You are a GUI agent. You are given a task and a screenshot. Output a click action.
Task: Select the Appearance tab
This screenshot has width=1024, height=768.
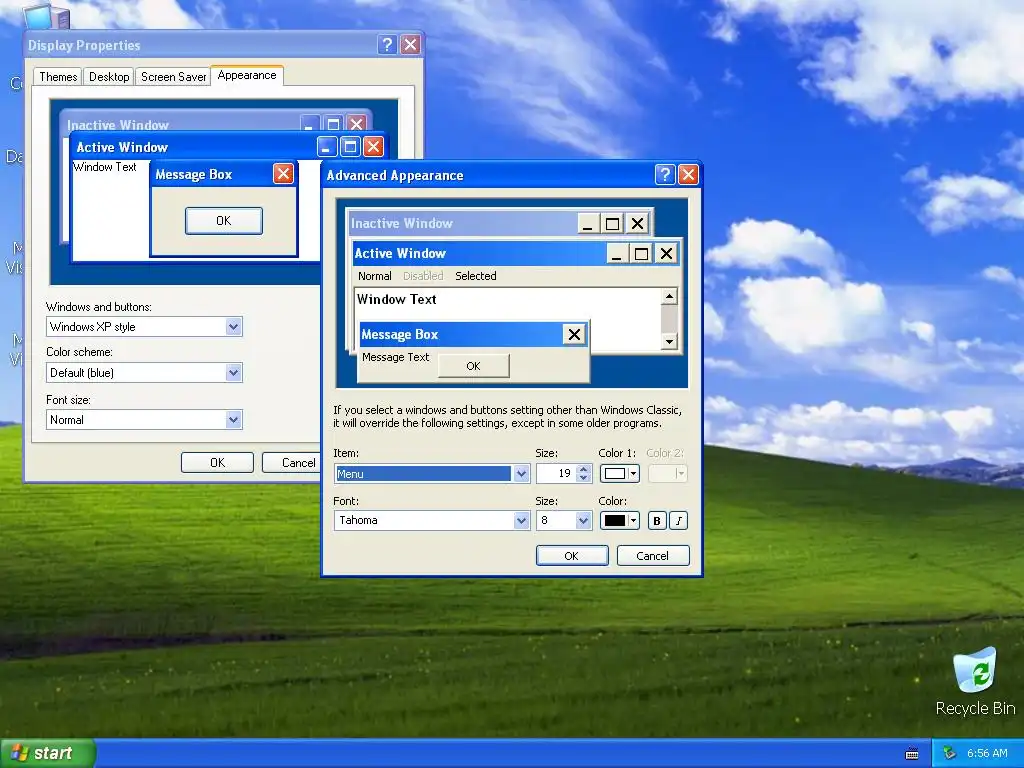tap(247, 75)
